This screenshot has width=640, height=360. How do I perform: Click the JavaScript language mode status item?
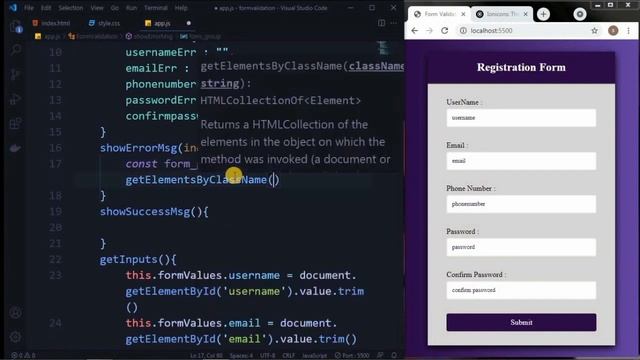click(314, 356)
